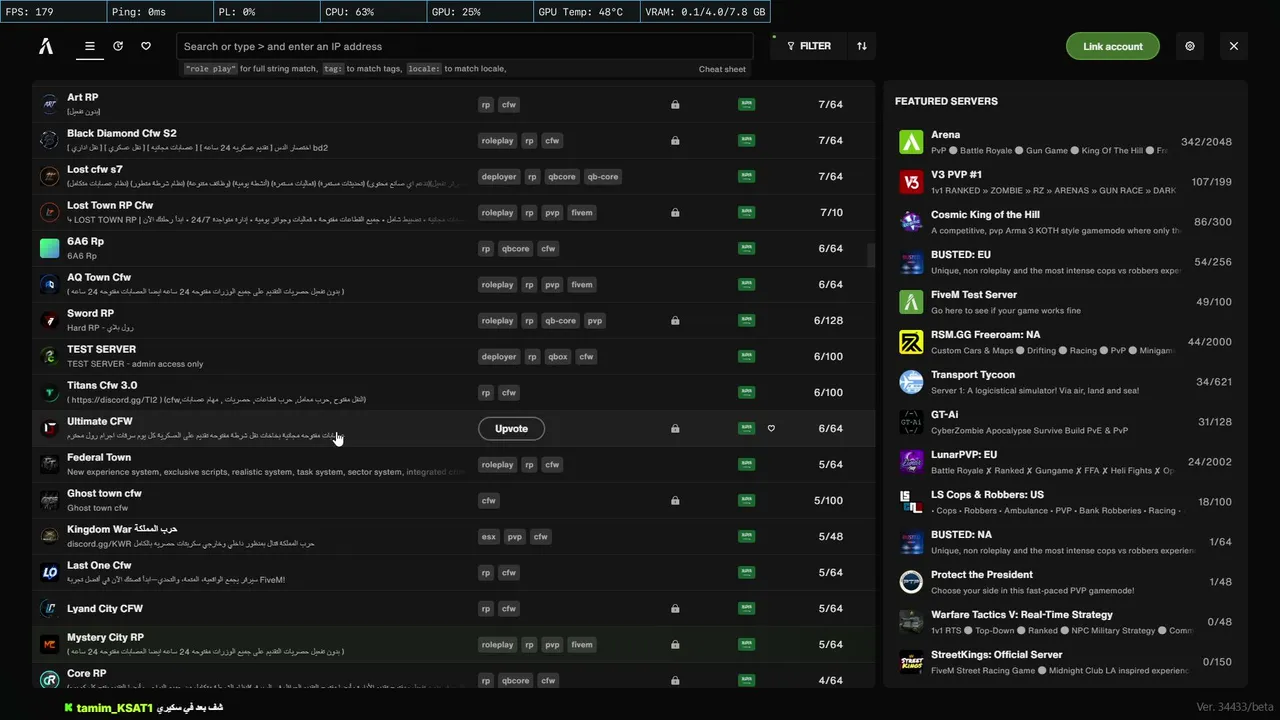Open the Cheat sheet link

click(x=722, y=69)
